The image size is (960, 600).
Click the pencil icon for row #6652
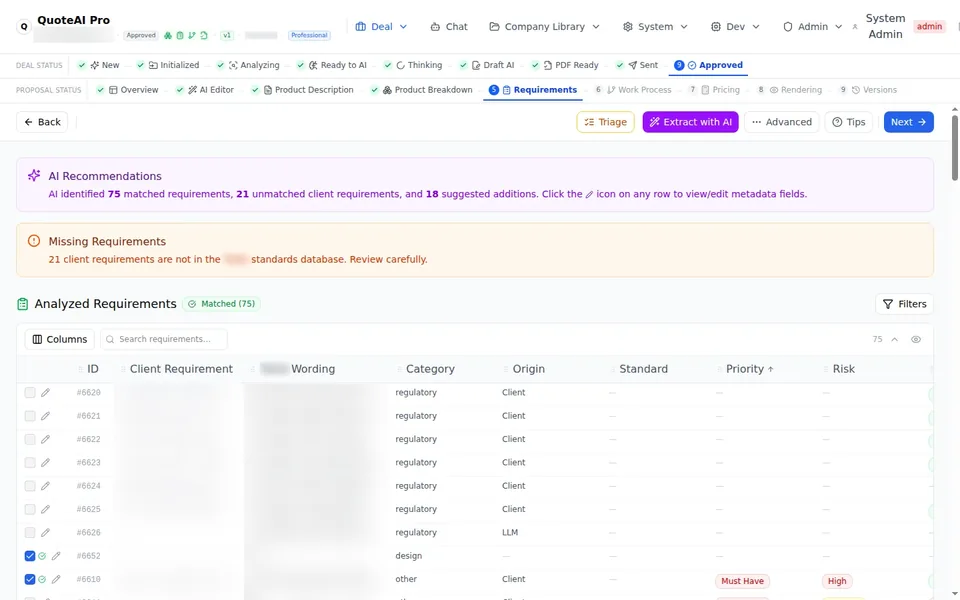pos(56,556)
